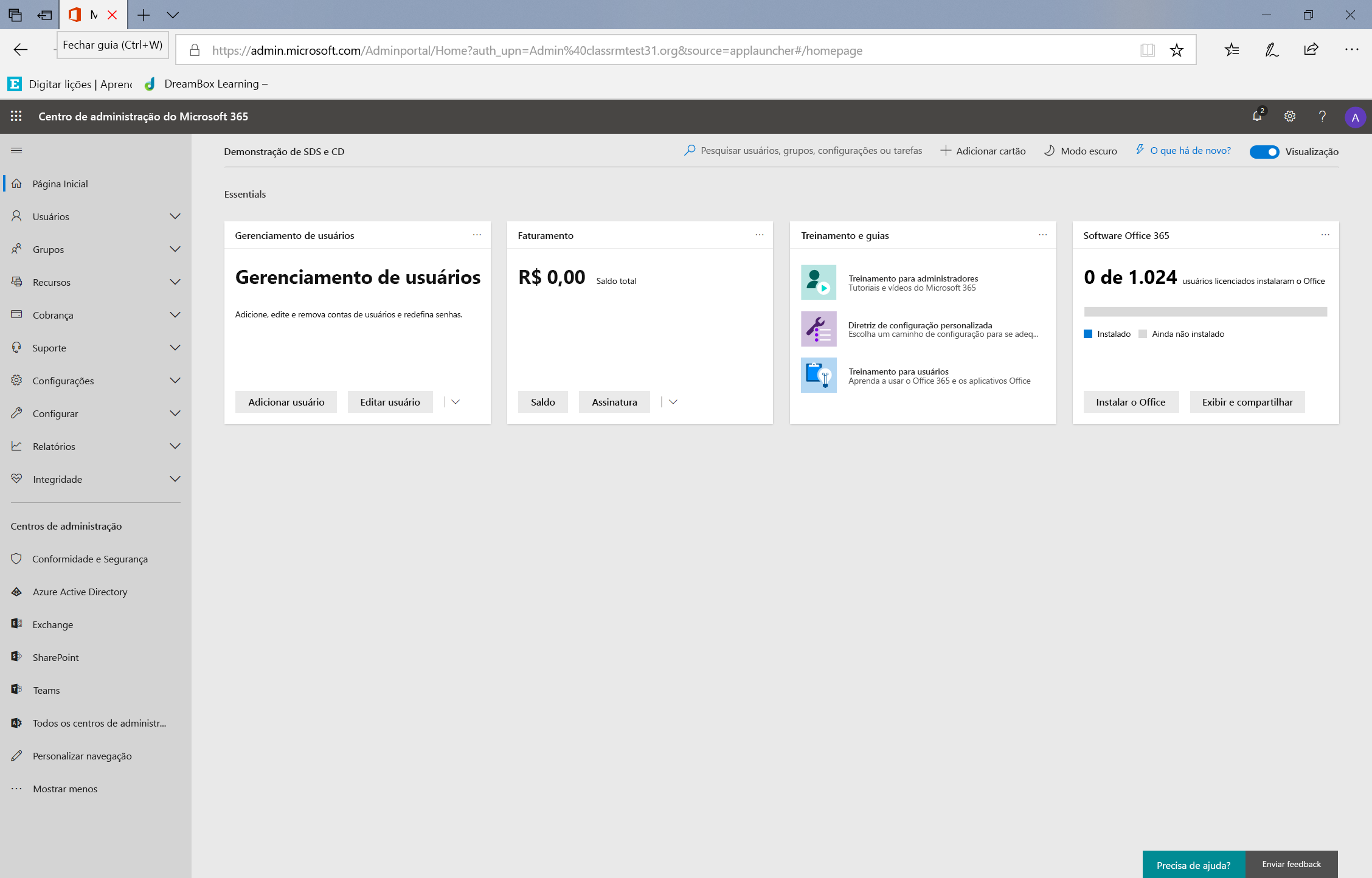
Task: Click Adicionar cartão
Action: click(x=983, y=151)
